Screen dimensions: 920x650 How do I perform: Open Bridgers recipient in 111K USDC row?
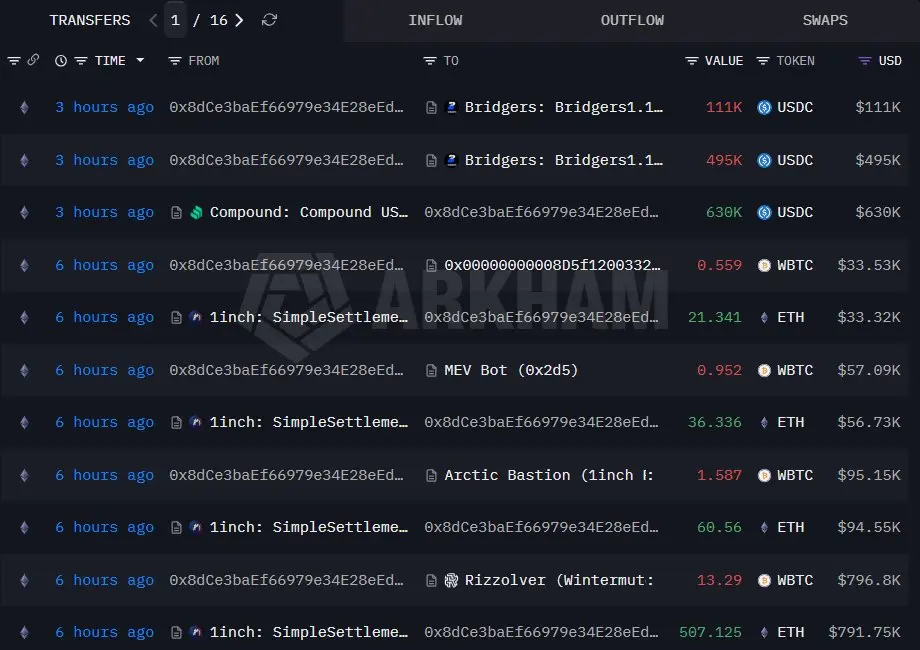pyautogui.click(x=563, y=107)
